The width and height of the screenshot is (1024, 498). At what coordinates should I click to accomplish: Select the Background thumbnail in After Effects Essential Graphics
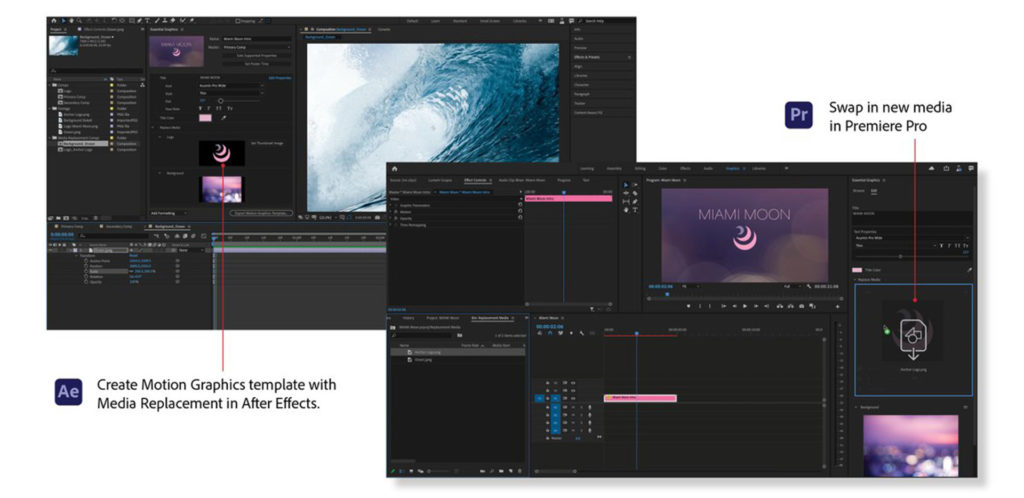coord(221,189)
